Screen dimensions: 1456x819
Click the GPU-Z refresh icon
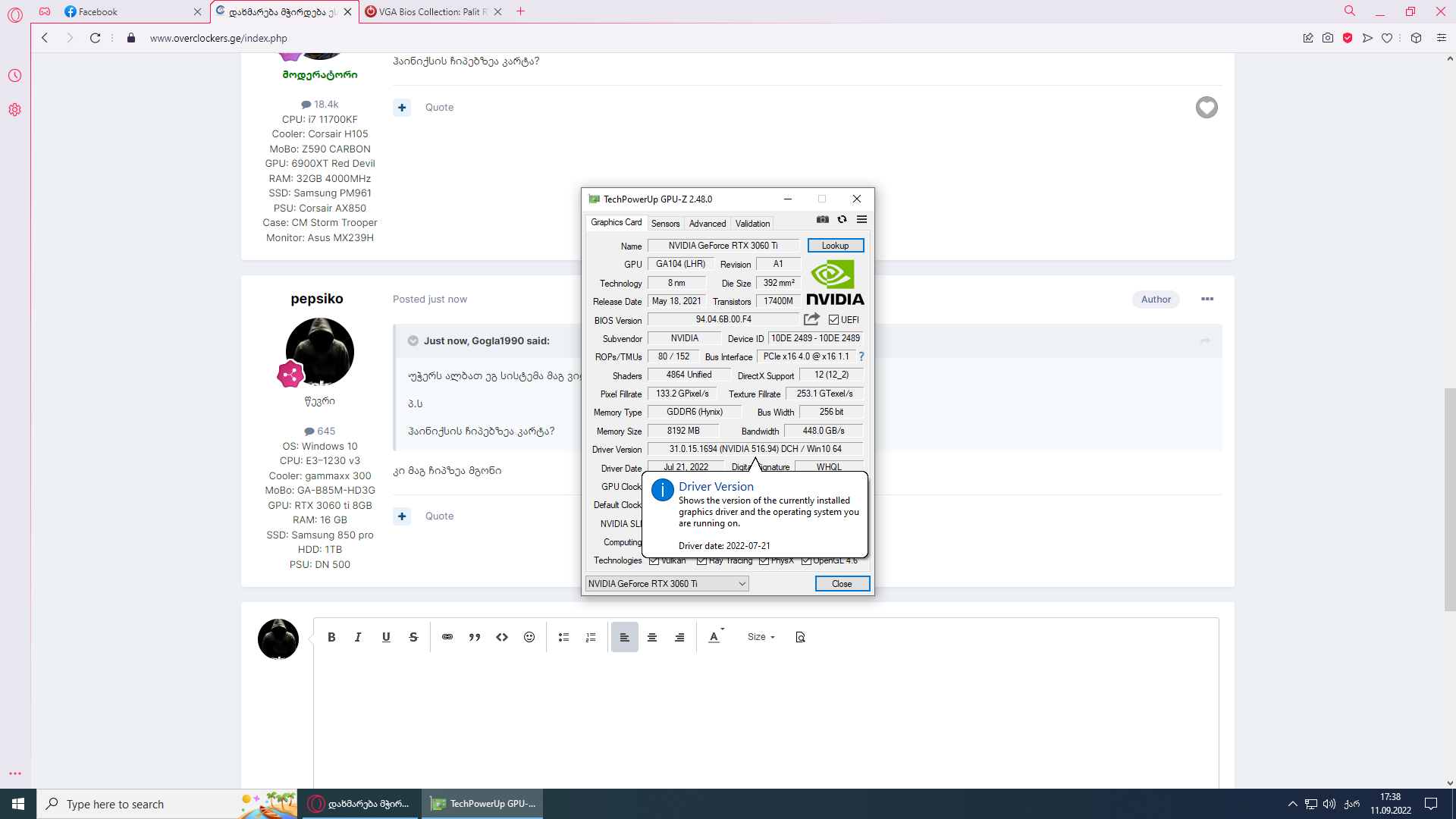(x=842, y=219)
